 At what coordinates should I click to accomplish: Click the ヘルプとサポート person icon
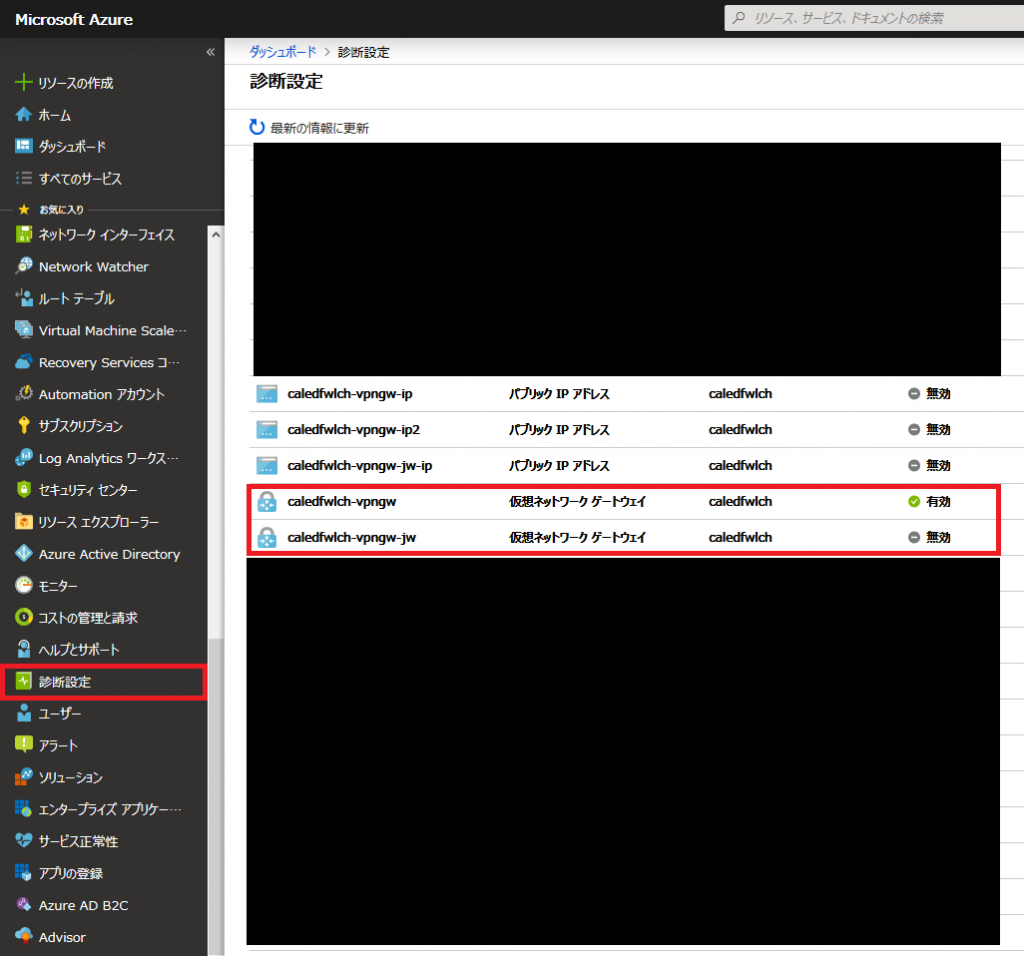24,649
